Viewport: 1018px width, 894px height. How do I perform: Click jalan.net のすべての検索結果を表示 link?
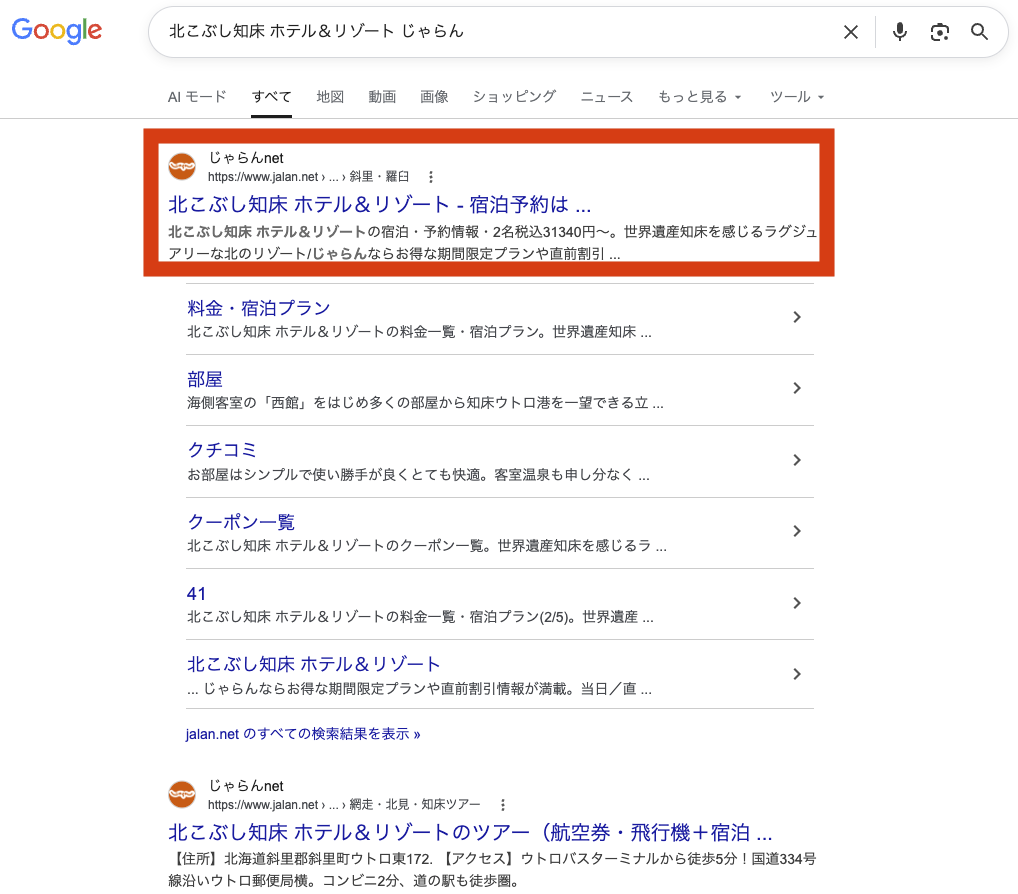tap(303, 734)
